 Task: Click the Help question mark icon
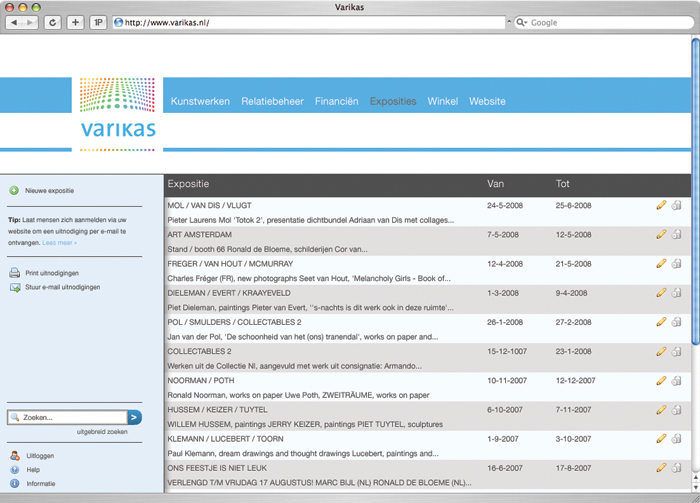(x=15, y=470)
